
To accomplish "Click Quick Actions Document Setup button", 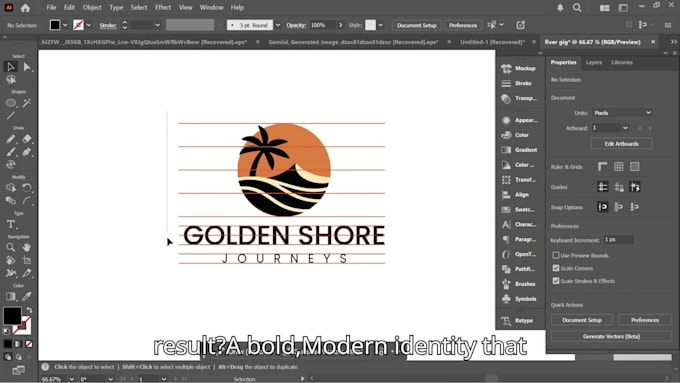I will 582,320.
